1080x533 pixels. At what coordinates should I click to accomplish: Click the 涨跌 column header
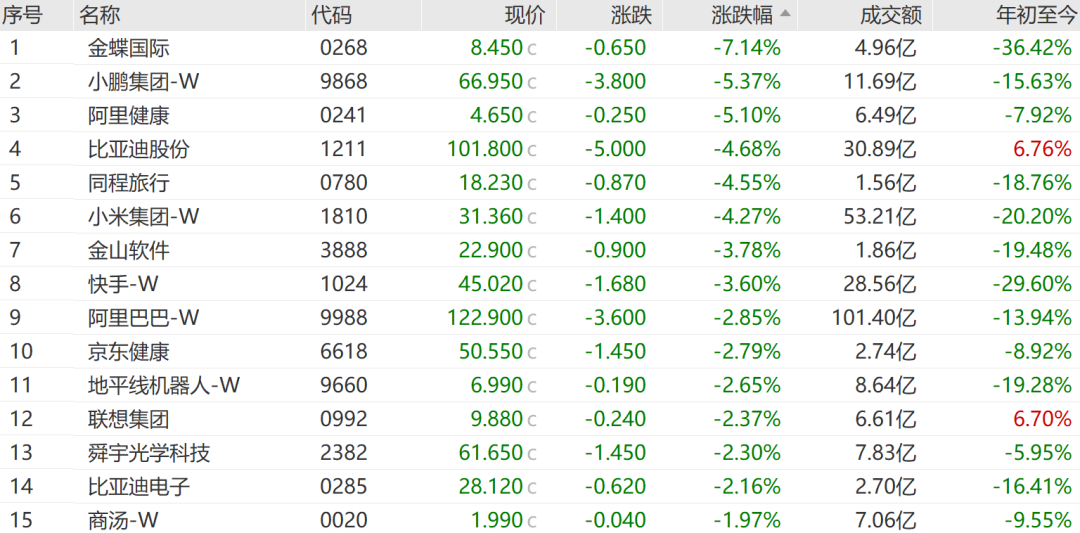(x=631, y=15)
